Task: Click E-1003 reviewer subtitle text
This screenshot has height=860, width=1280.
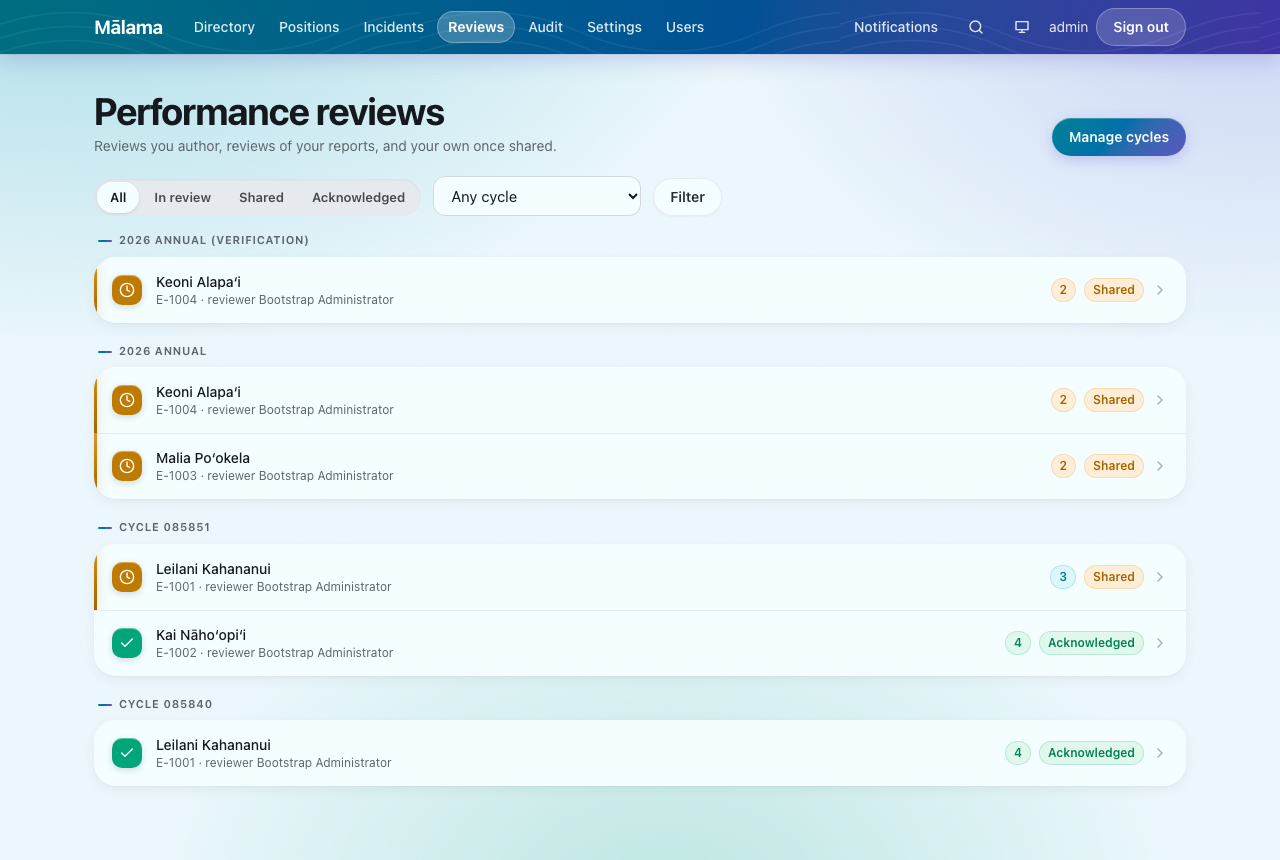Action: coord(275,476)
